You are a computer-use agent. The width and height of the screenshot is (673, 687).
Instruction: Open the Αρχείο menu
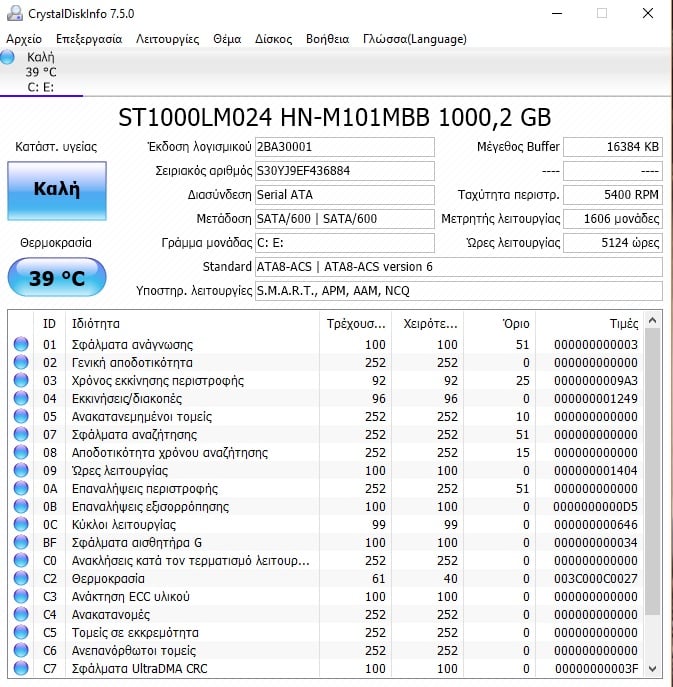24,39
